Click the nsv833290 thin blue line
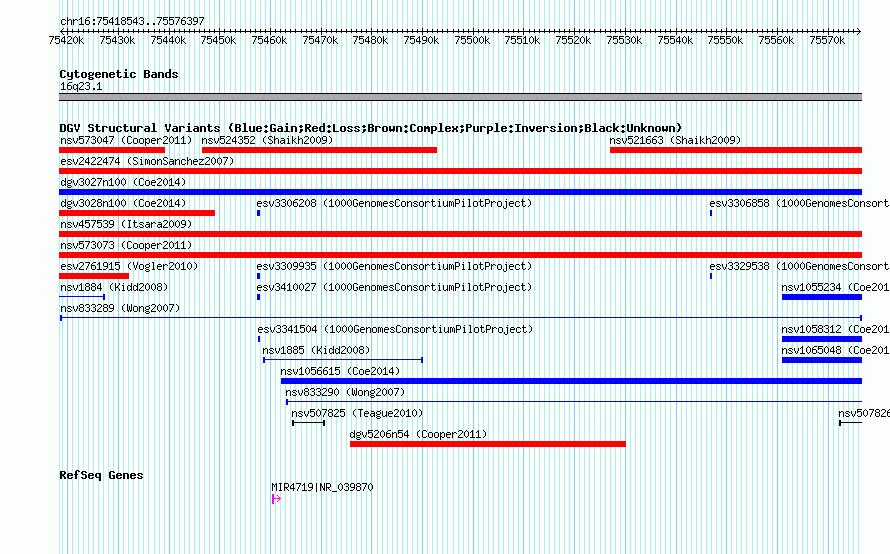 point(574,402)
